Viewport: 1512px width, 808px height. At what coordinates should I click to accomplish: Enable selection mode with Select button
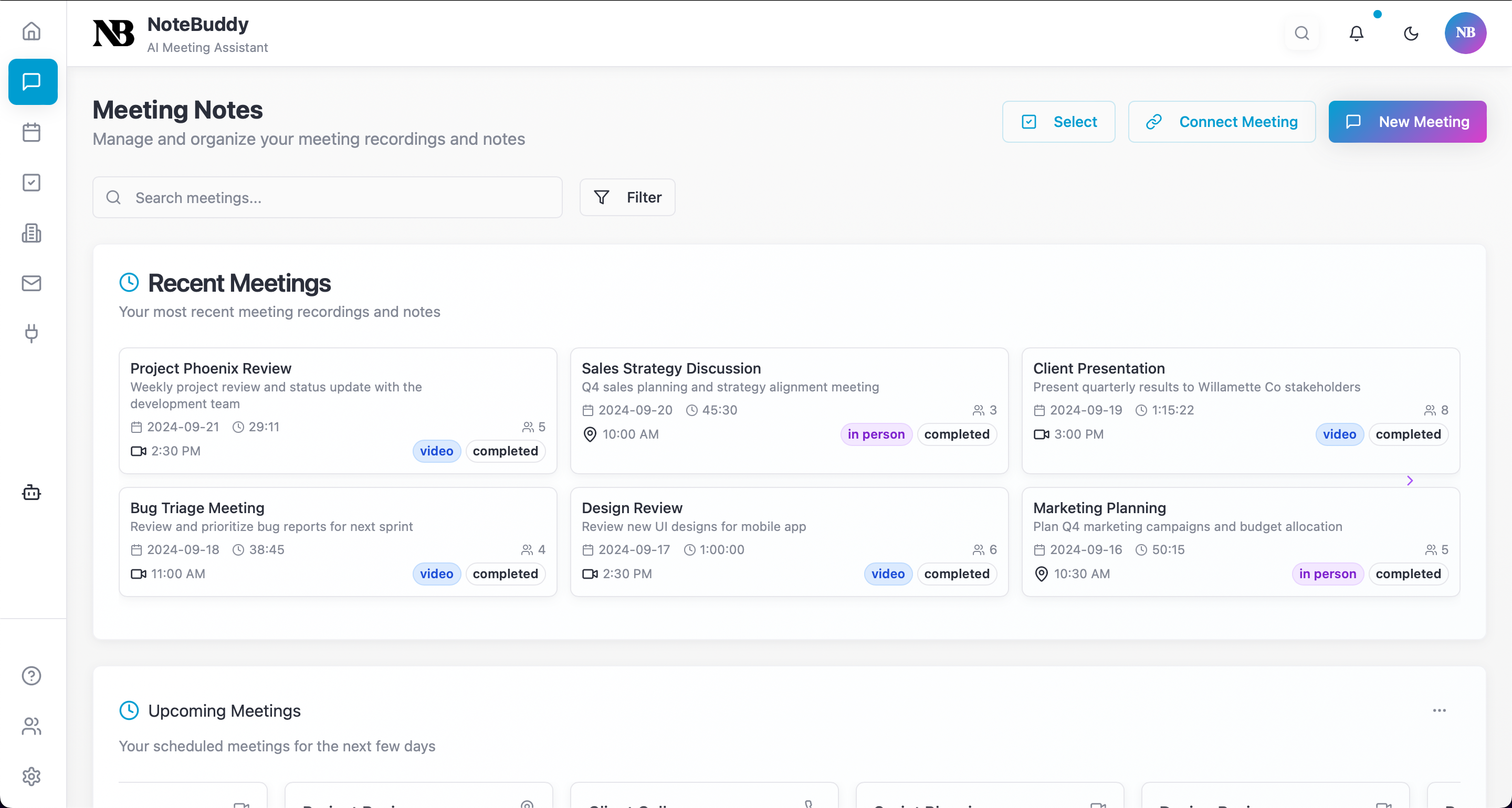click(1058, 122)
